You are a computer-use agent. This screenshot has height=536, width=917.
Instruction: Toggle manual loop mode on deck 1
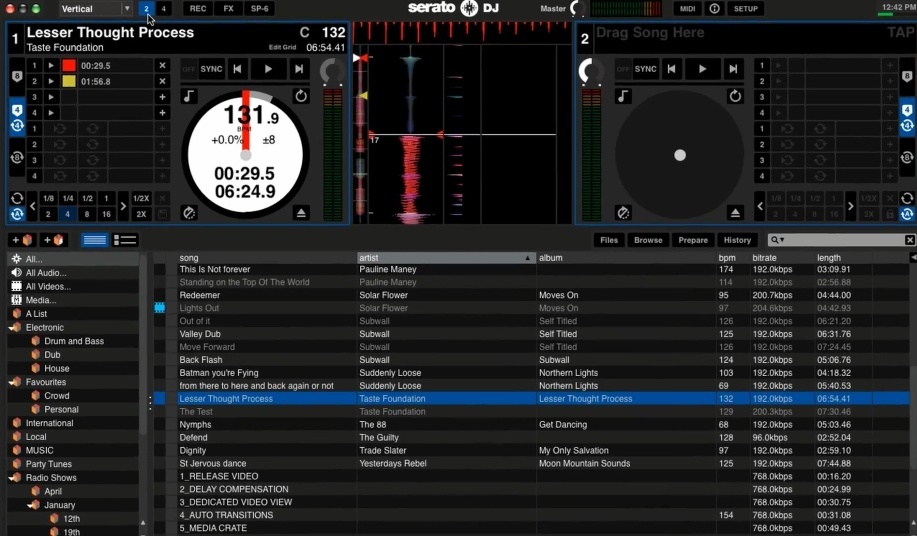pyautogui.click(x=17, y=198)
